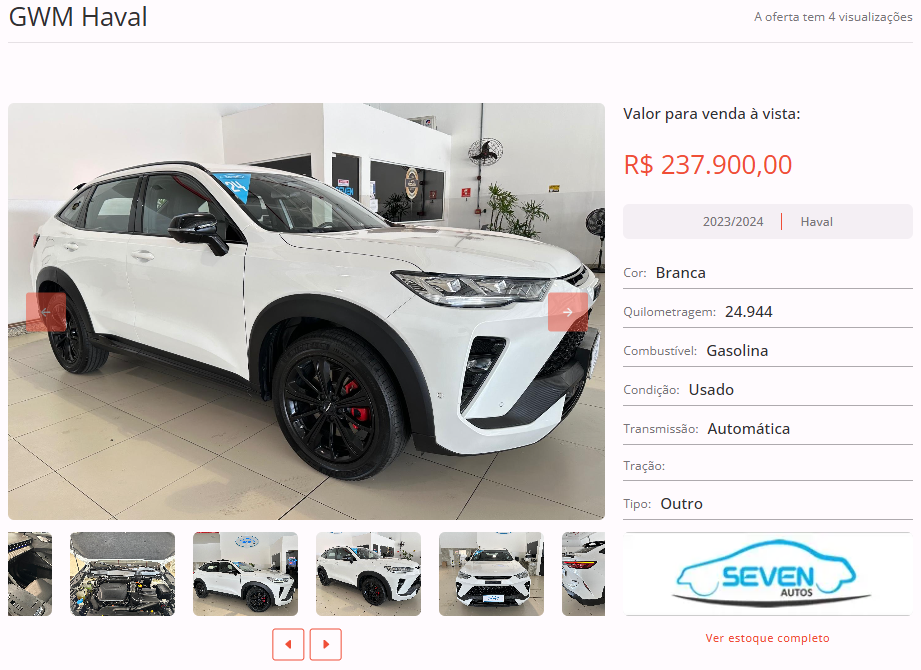Select the thumbnail of the car's front view
The width and height of the screenshot is (921, 670).
click(x=491, y=574)
